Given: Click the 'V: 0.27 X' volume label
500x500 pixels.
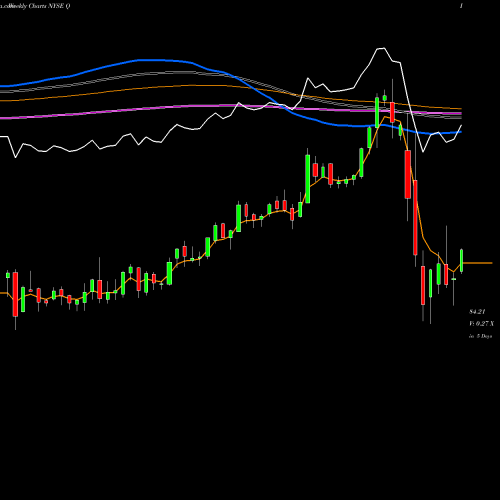Looking at the screenshot, I should [x=481, y=324].
